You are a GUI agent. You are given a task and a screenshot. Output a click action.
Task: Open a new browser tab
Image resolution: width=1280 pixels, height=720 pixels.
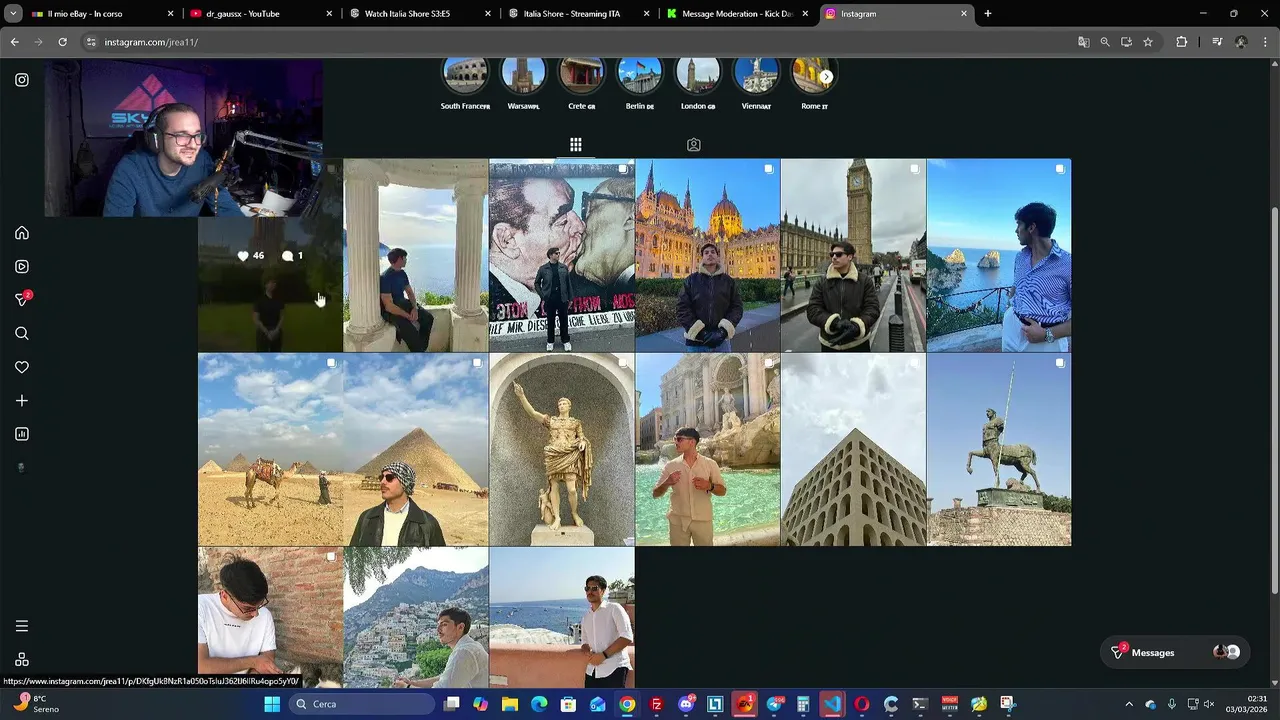(x=988, y=14)
